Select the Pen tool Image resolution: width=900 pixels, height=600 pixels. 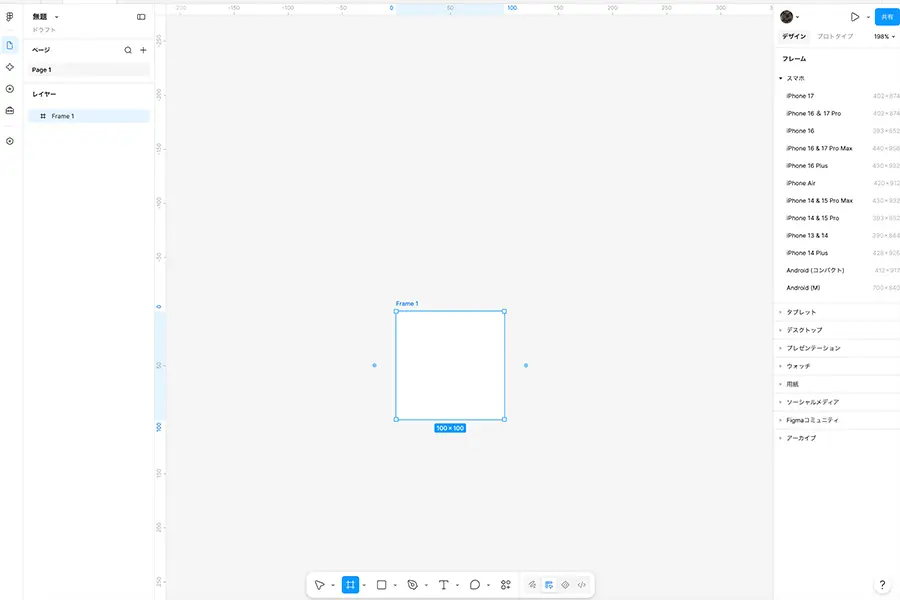pos(413,584)
